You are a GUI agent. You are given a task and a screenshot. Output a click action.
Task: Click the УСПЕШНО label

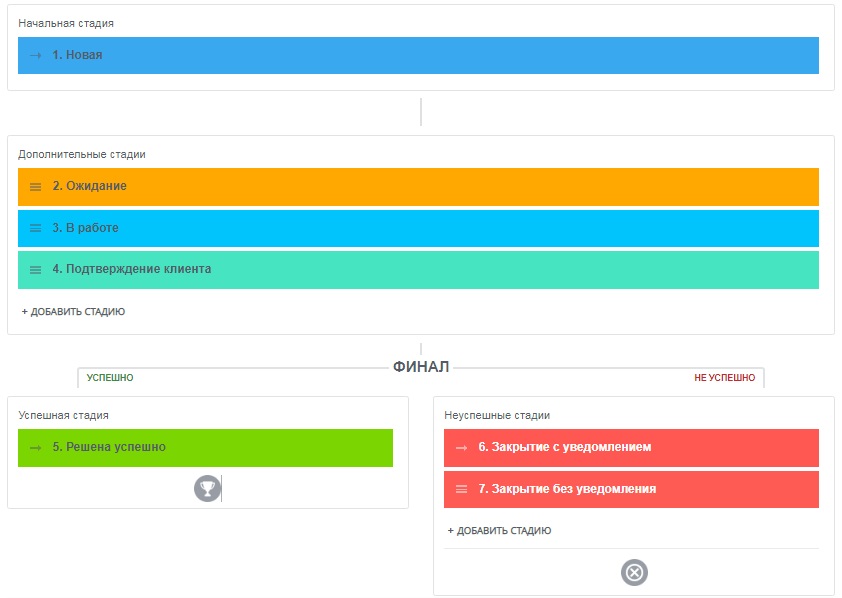point(110,377)
